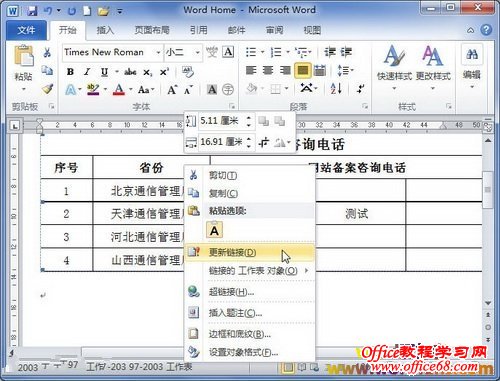Click the Paste clipboard icon
Image resolution: width=500 pixels, height=381 pixels.
pyautogui.click(x=23, y=55)
